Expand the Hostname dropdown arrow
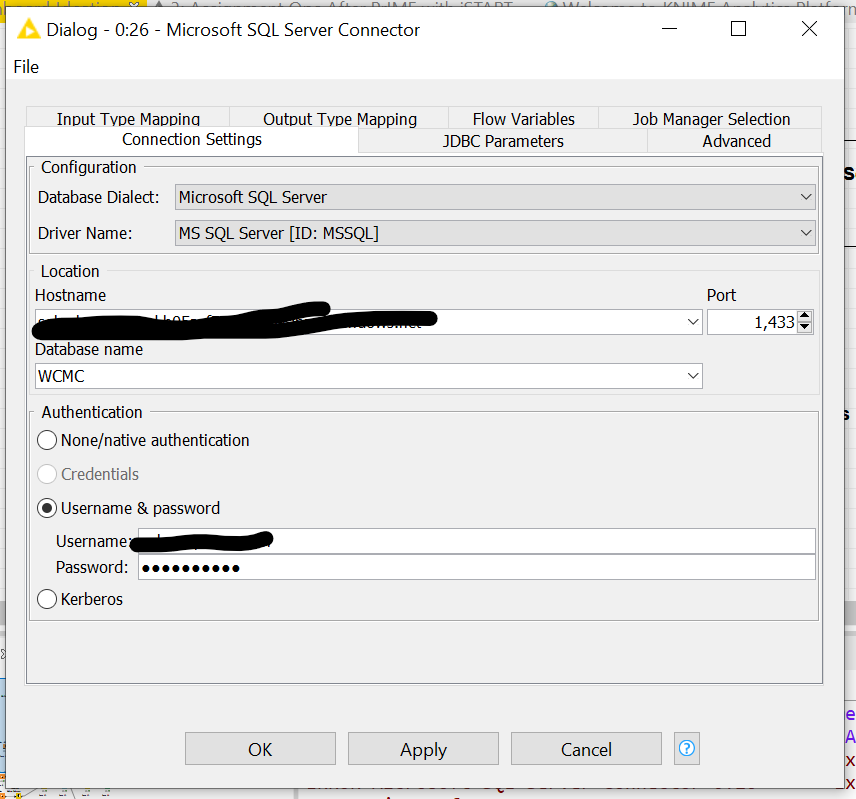The image size is (856, 799). pos(693,322)
